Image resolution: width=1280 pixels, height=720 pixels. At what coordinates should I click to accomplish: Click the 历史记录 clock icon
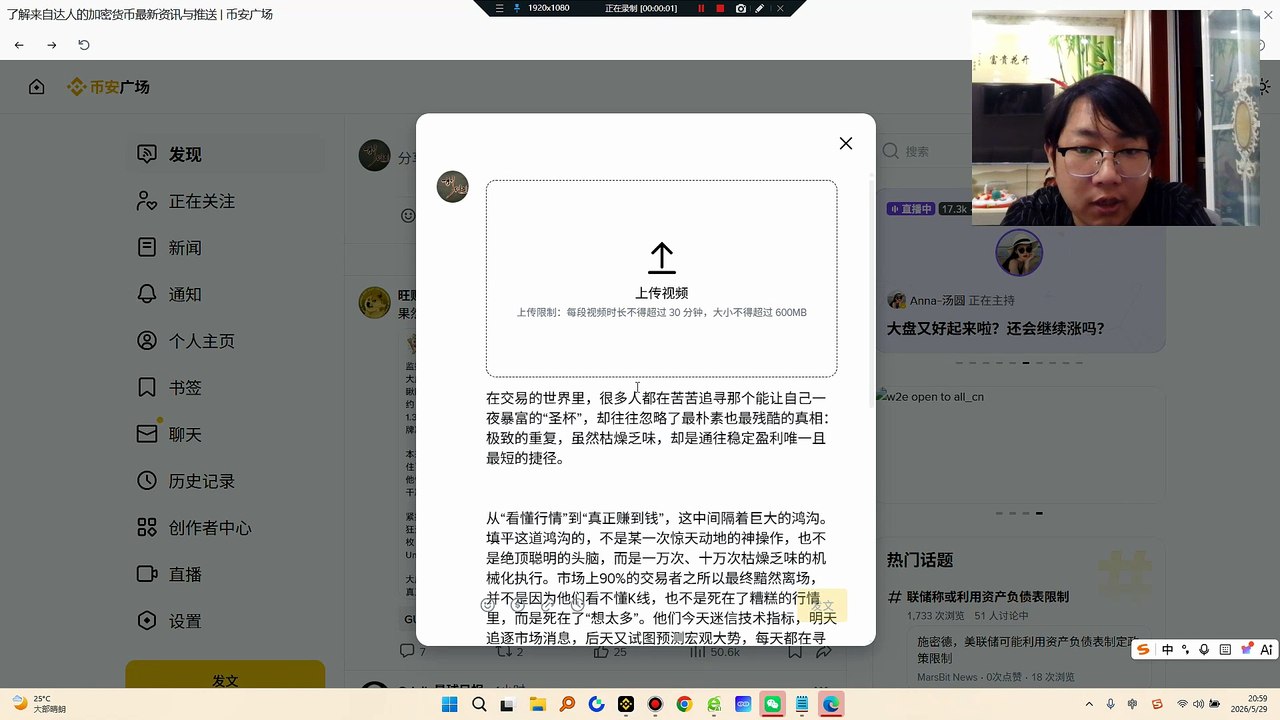(147, 481)
